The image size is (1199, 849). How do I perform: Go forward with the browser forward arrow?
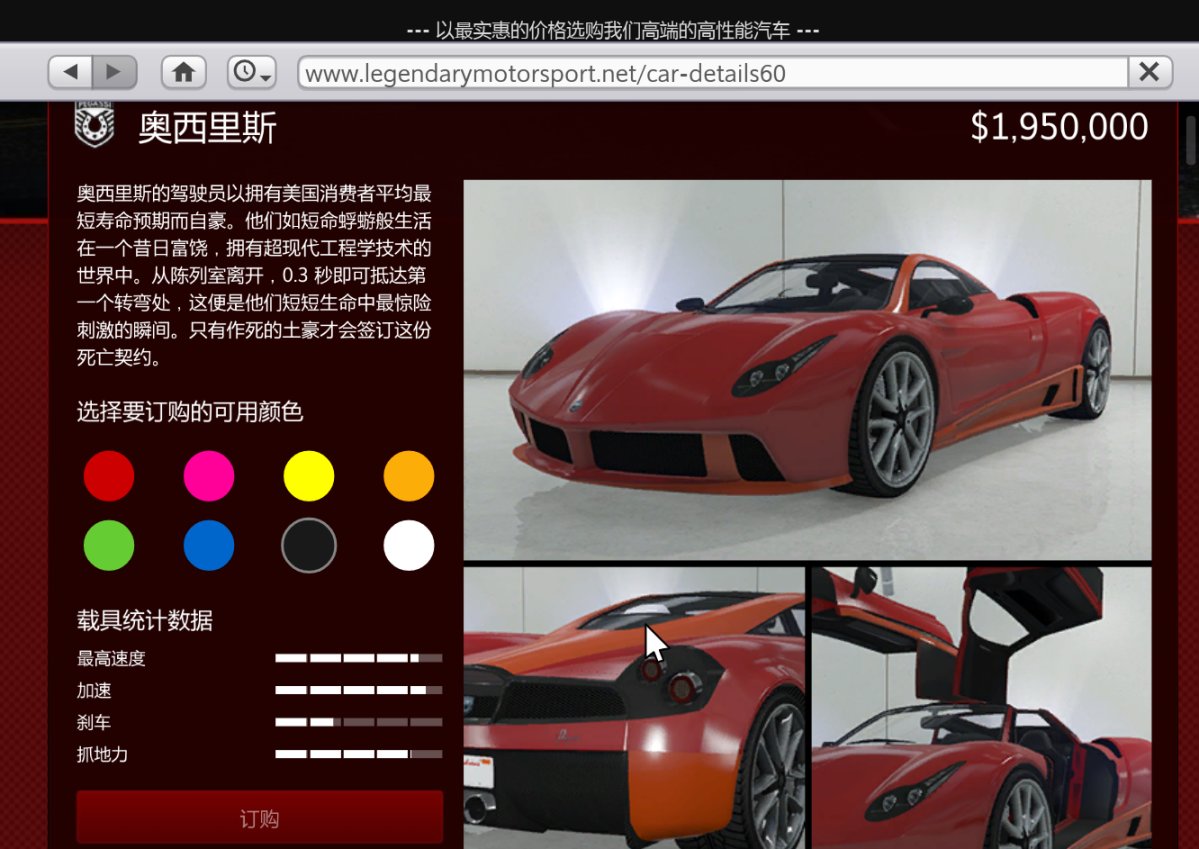[x=115, y=73]
